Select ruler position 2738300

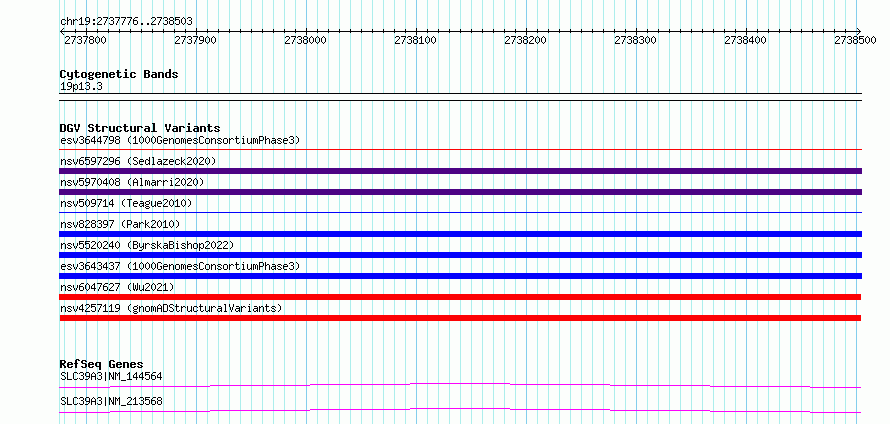click(x=636, y=40)
